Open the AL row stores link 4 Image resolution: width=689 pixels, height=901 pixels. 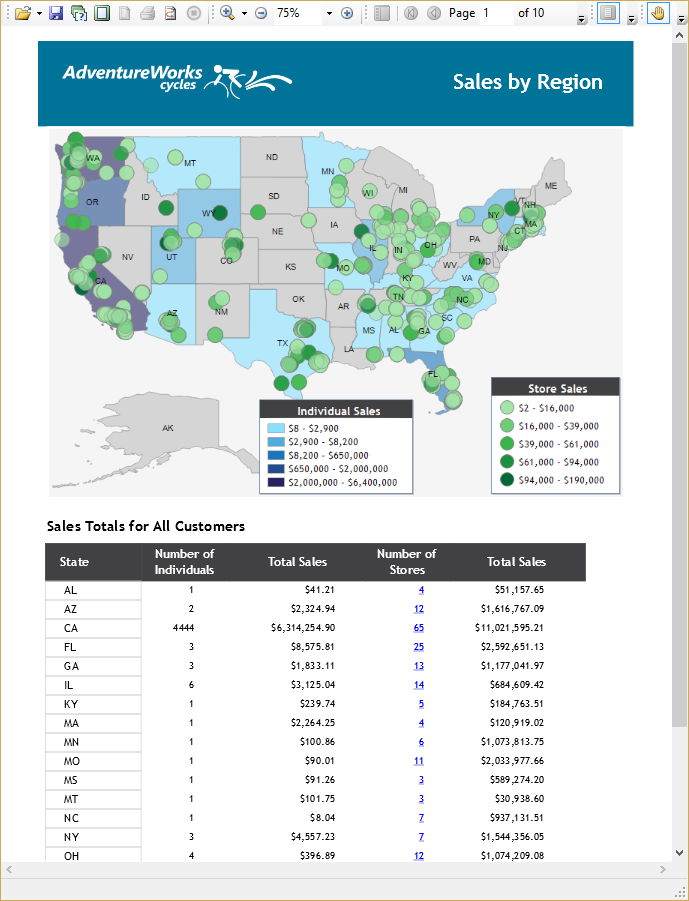pos(421,590)
